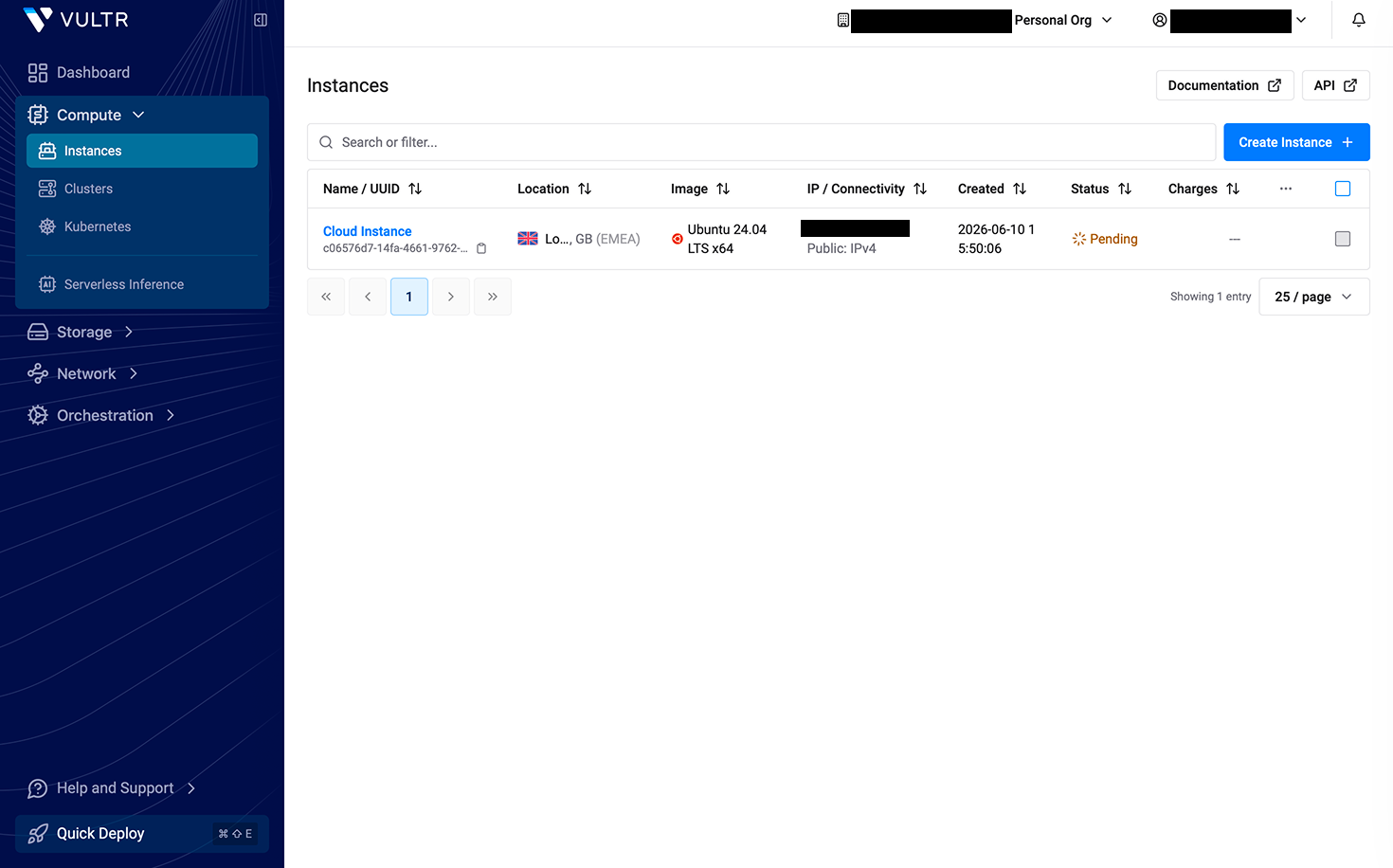Sort by Created arrows
1393x868 pixels.
(1020, 189)
